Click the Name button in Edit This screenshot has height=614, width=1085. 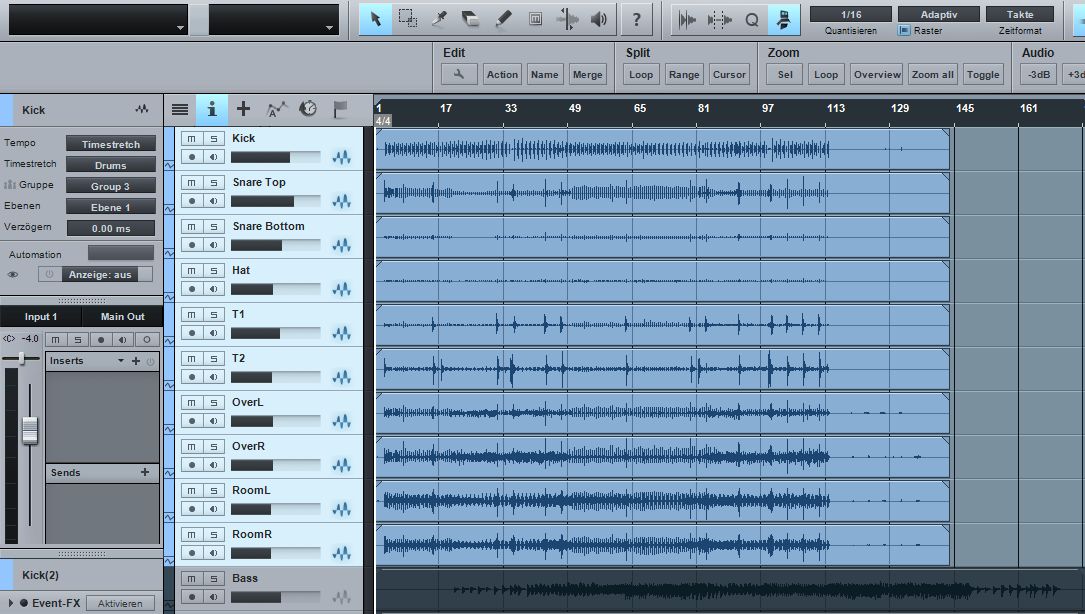pyautogui.click(x=545, y=74)
